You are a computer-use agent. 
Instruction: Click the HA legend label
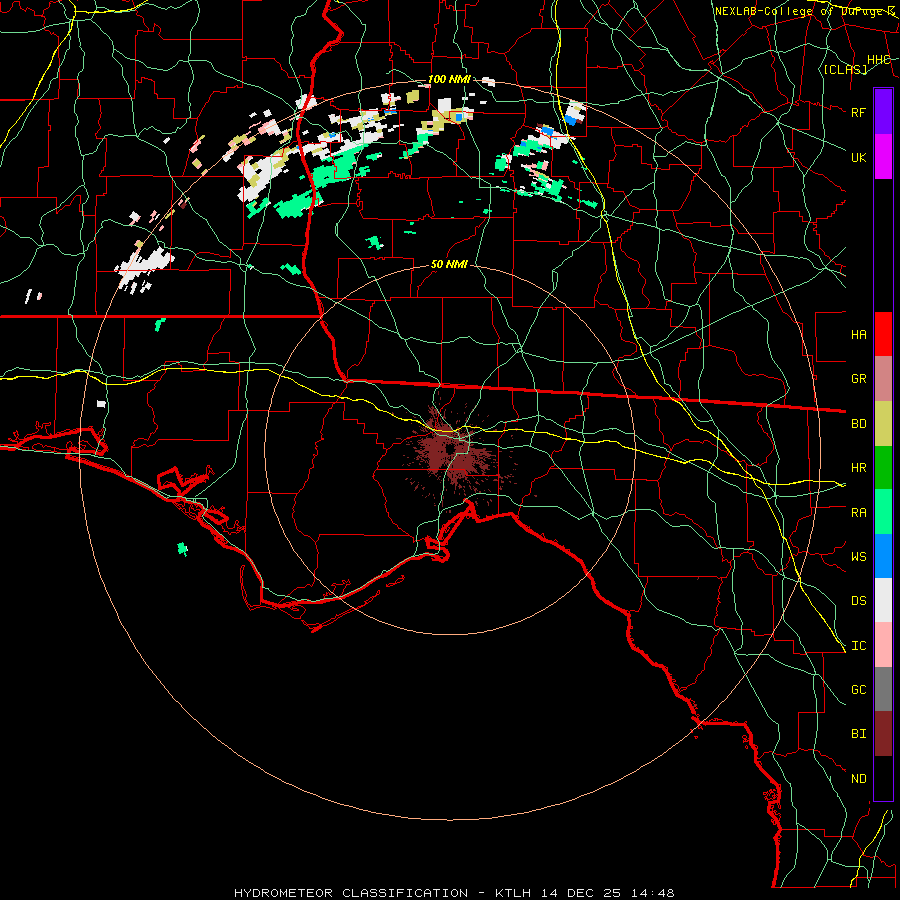[858, 335]
